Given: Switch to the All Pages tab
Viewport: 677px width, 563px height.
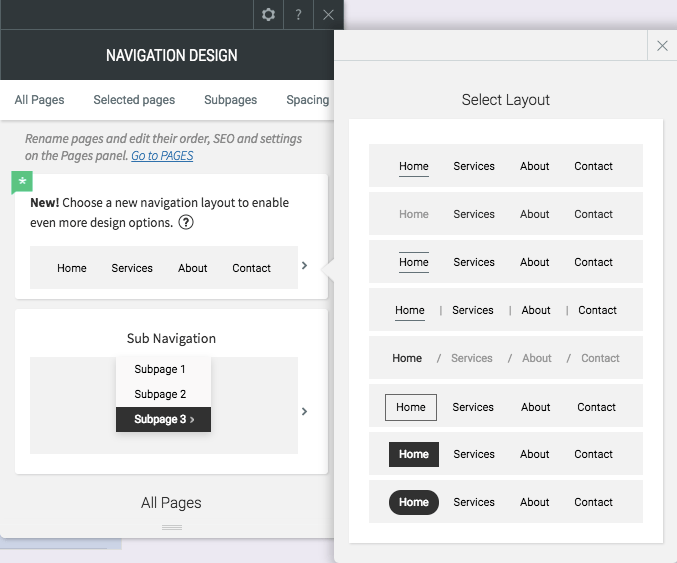Looking at the screenshot, I should pos(39,100).
